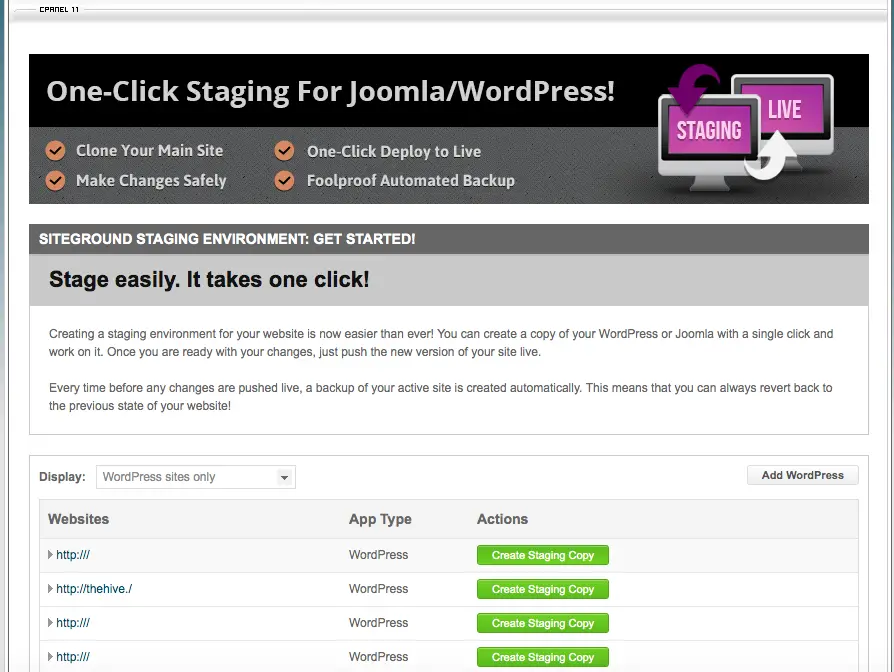Screen dimensions: 894x672
Task: Click the STAGING monitor graphic in the banner
Action: (709, 141)
